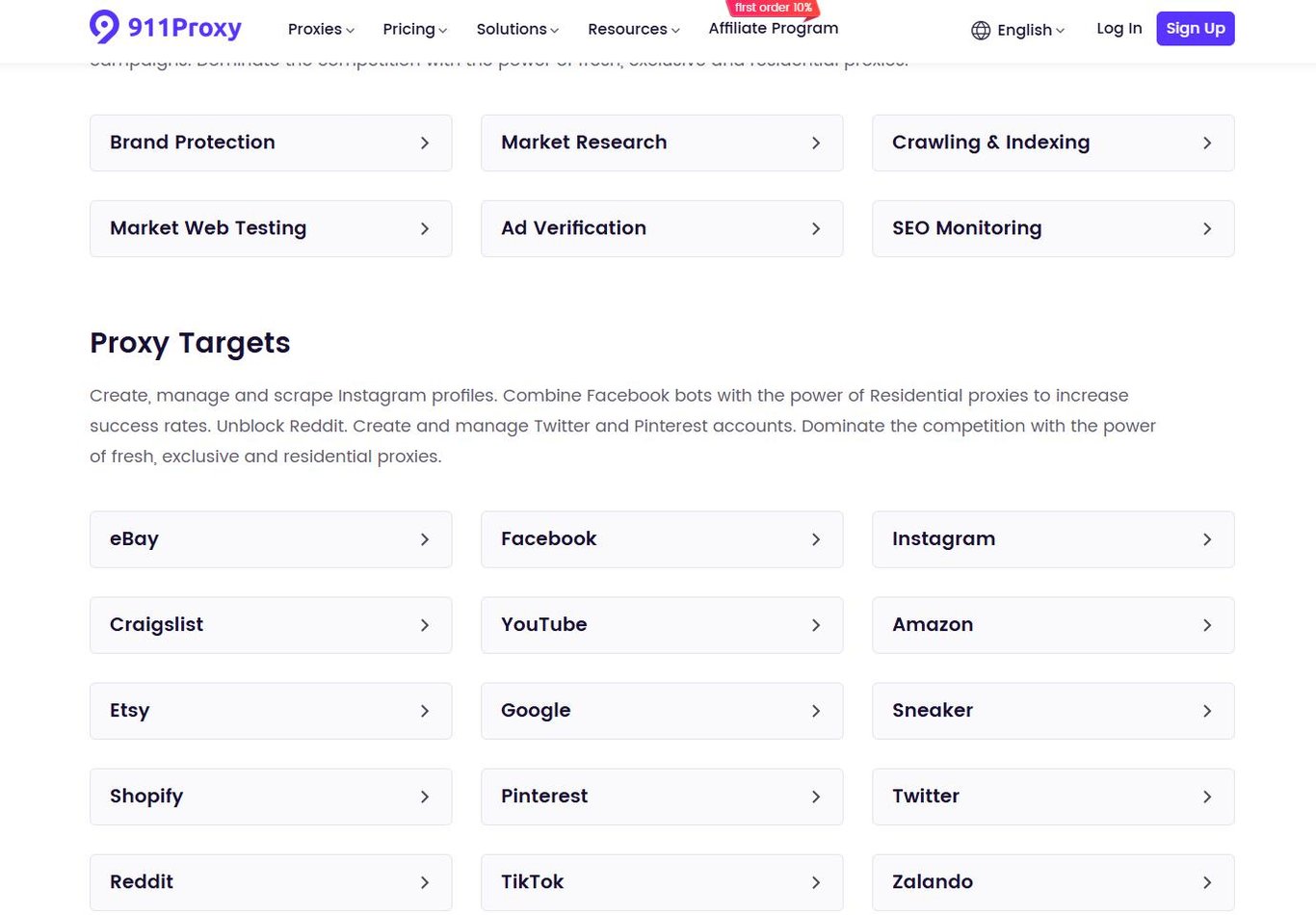Expand the Resources menu
The image size is (1316, 915).
[x=633, y=29]
